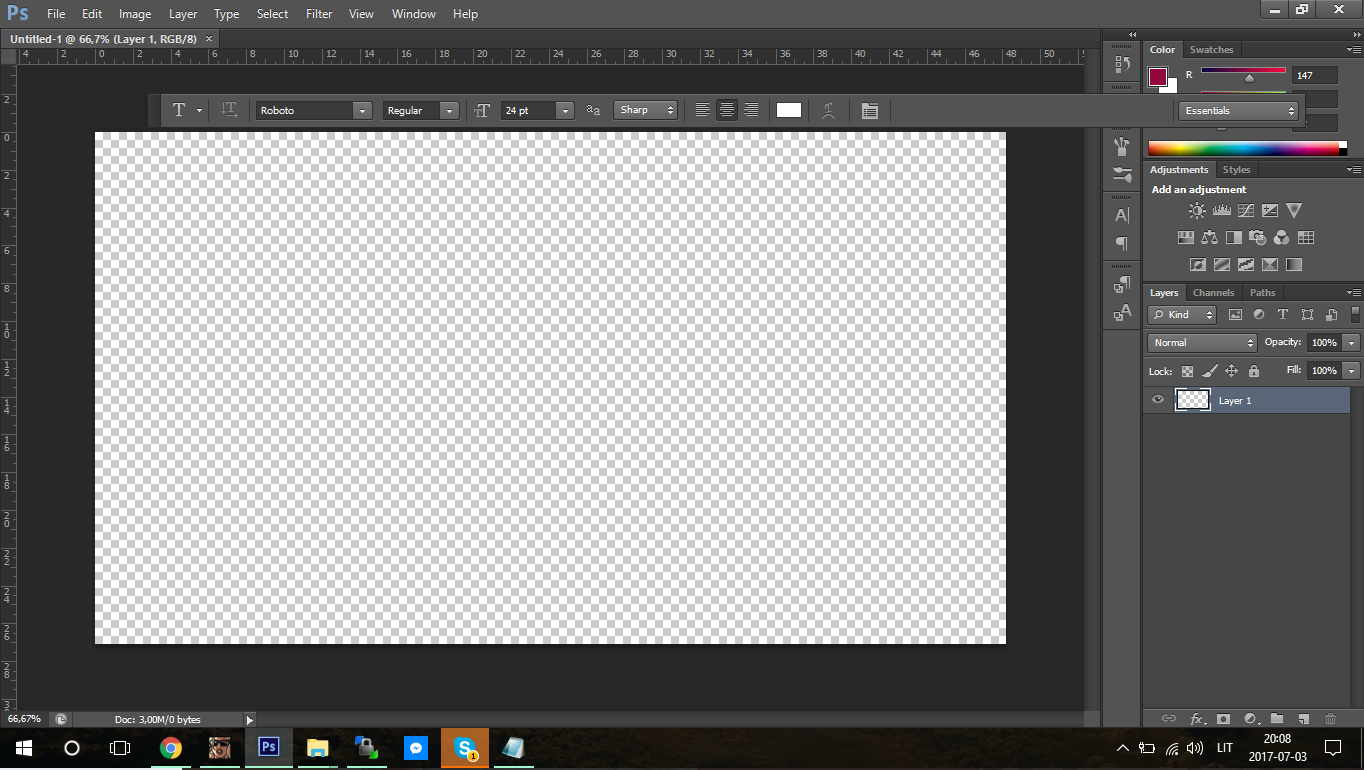Center align text
The height and width of the screenshot is (770, 1364).
tap(727, 111)
